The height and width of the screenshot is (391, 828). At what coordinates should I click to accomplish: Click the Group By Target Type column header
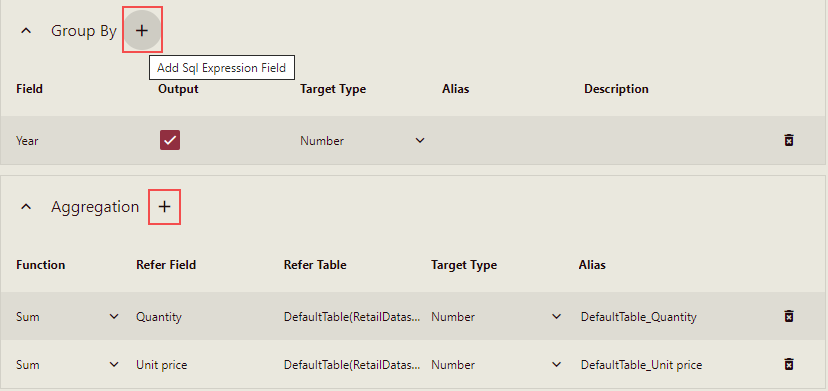[333, 89]
